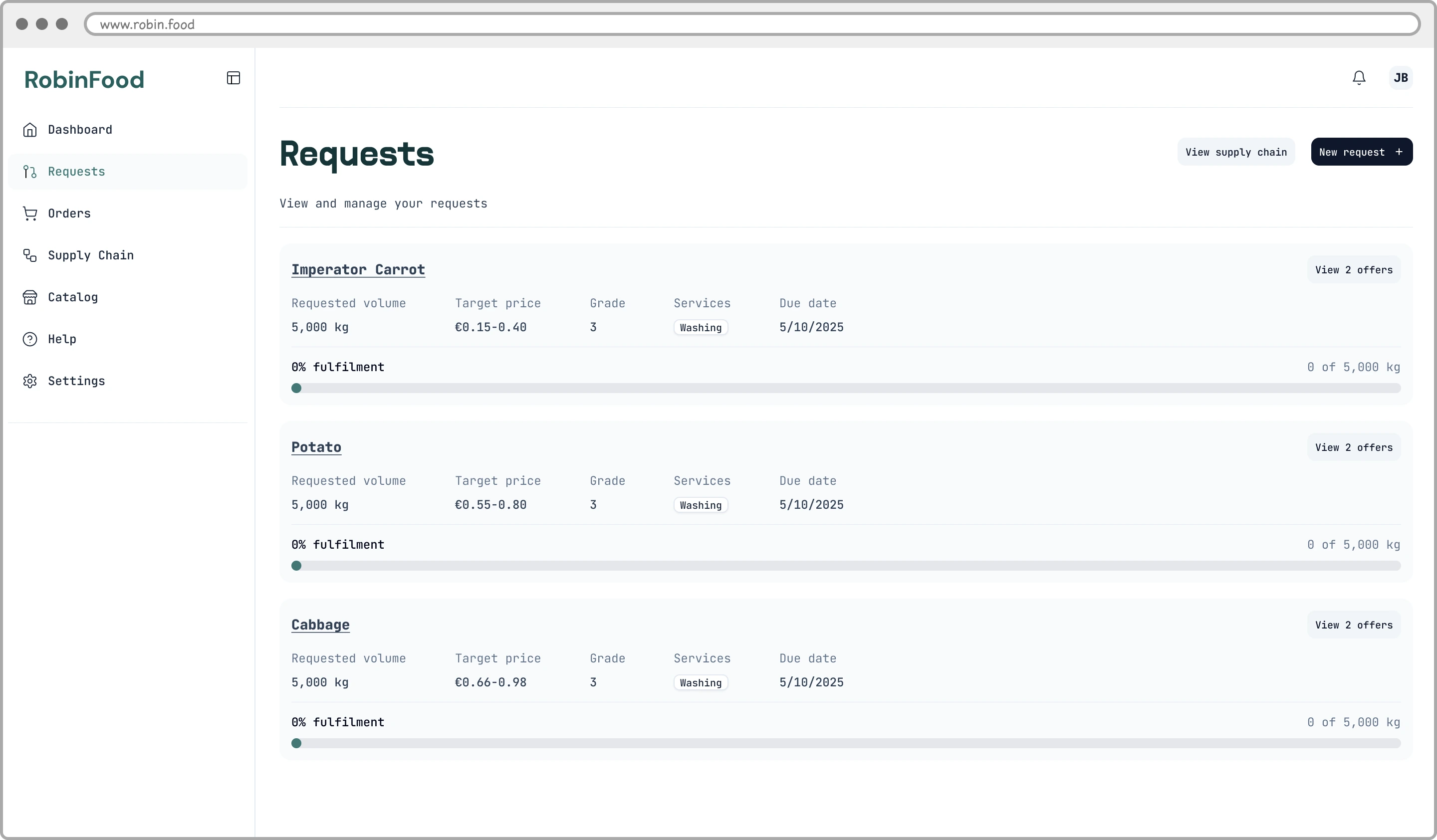The height and width of the screenshot is (840, 1437).
Task: Click the Potato fulfilment progress bar
Action: point(846,566)
